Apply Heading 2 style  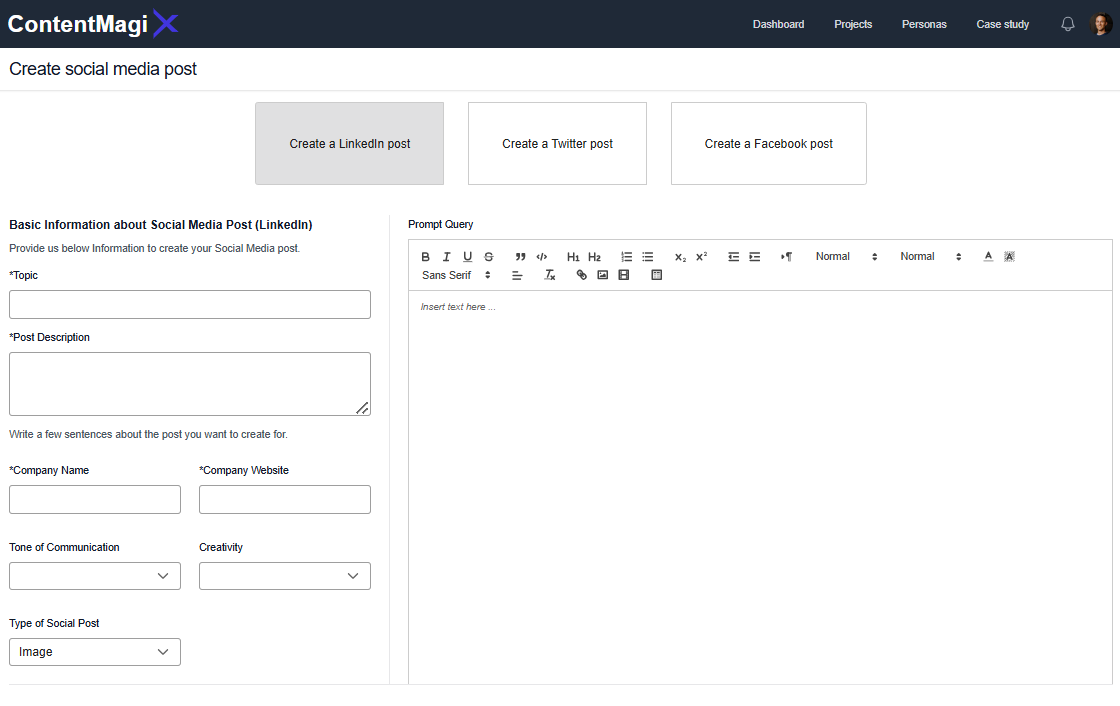(x=594, y=257)
